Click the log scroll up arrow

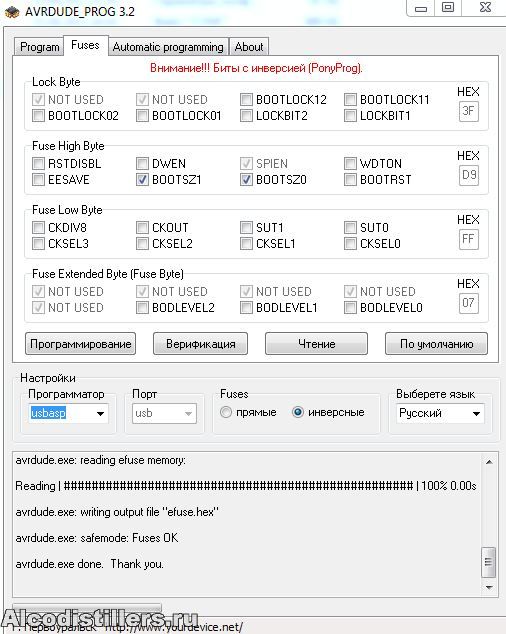pos(489,462)
